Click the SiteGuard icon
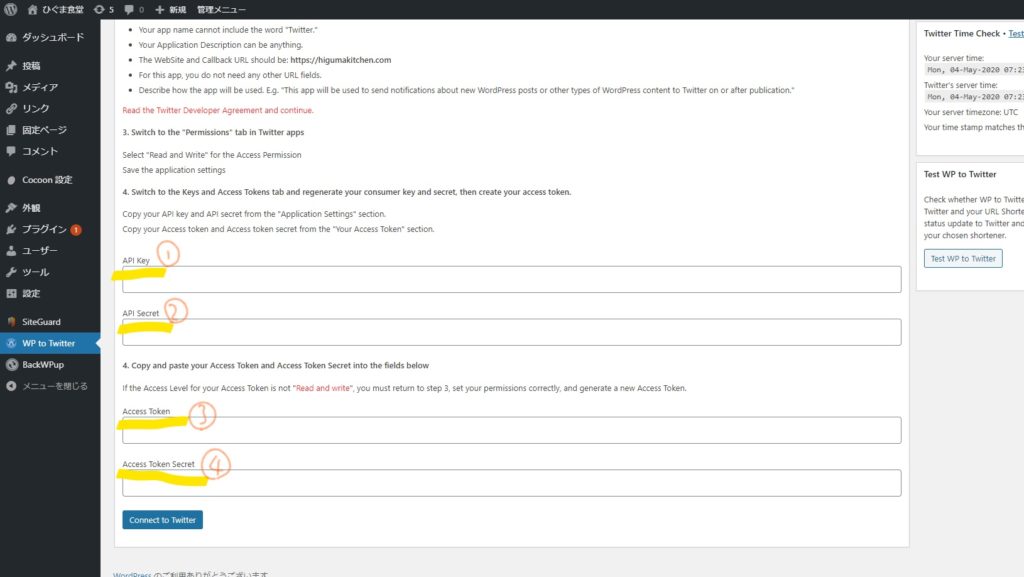Viewport: 1024px width, 577px height. [11, 321]
